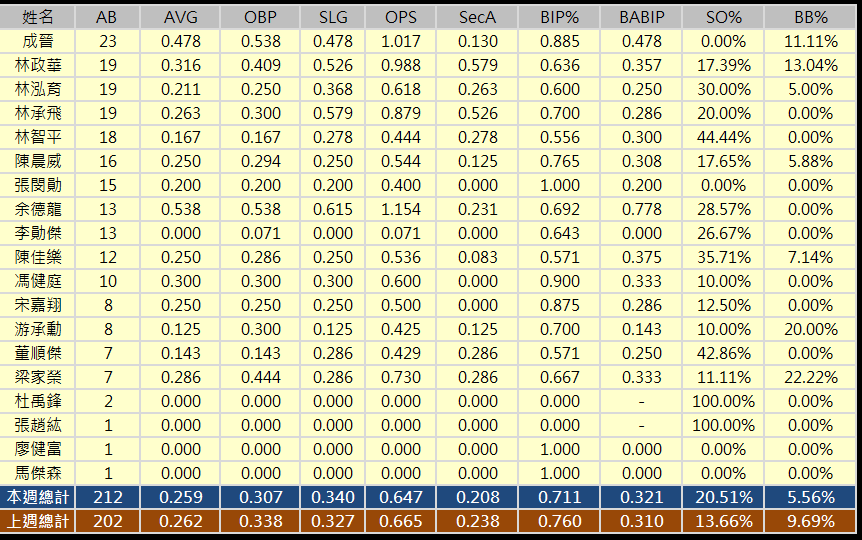Image resolution: width=862 pixels, height=540 pixels.
Task: Select the OBP column header
Action: [x=260, y=17]
